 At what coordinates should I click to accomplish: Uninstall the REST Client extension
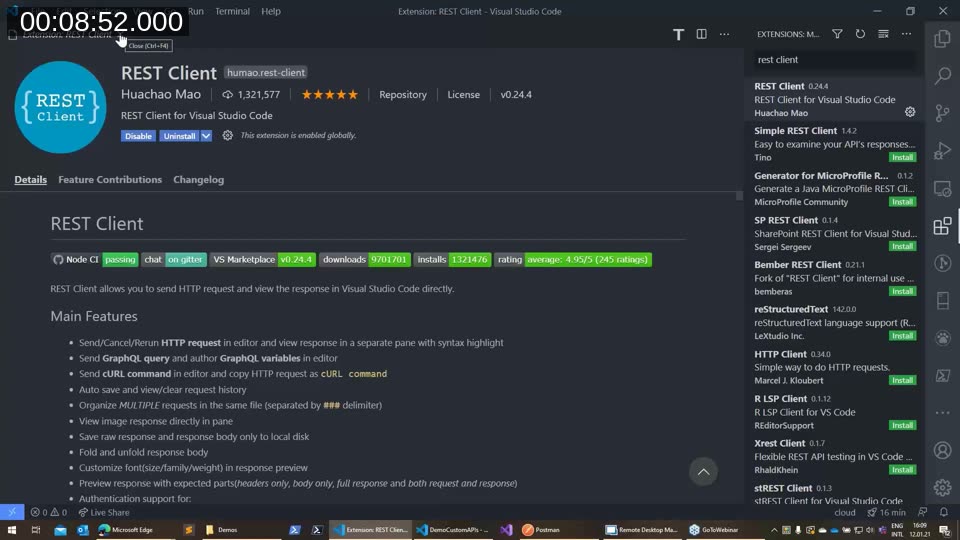click(179, 136)
